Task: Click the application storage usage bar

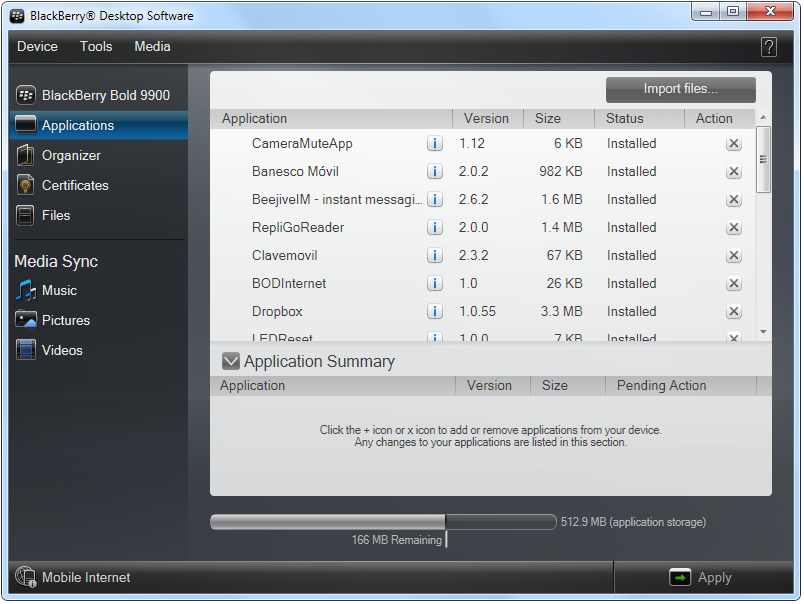Action: point(383,522)
